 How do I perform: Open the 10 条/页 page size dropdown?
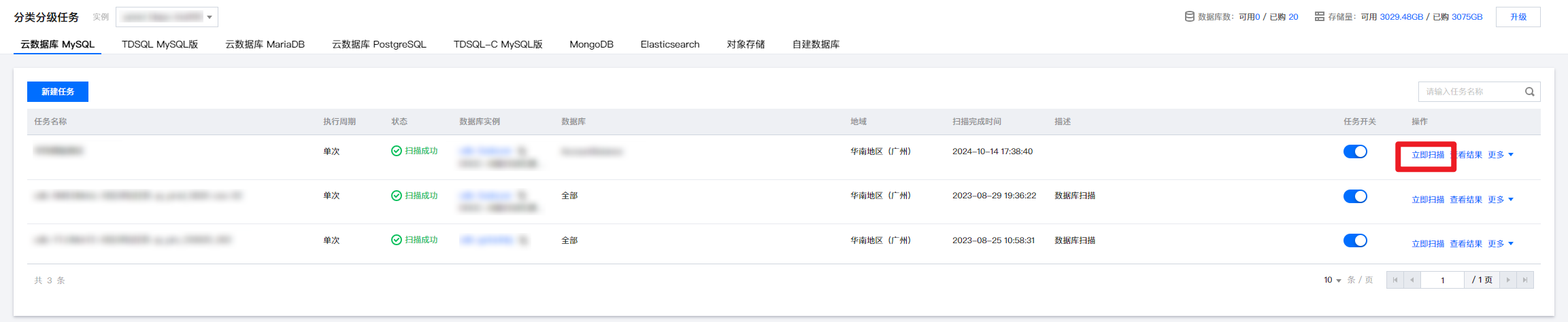[1332, 280]
